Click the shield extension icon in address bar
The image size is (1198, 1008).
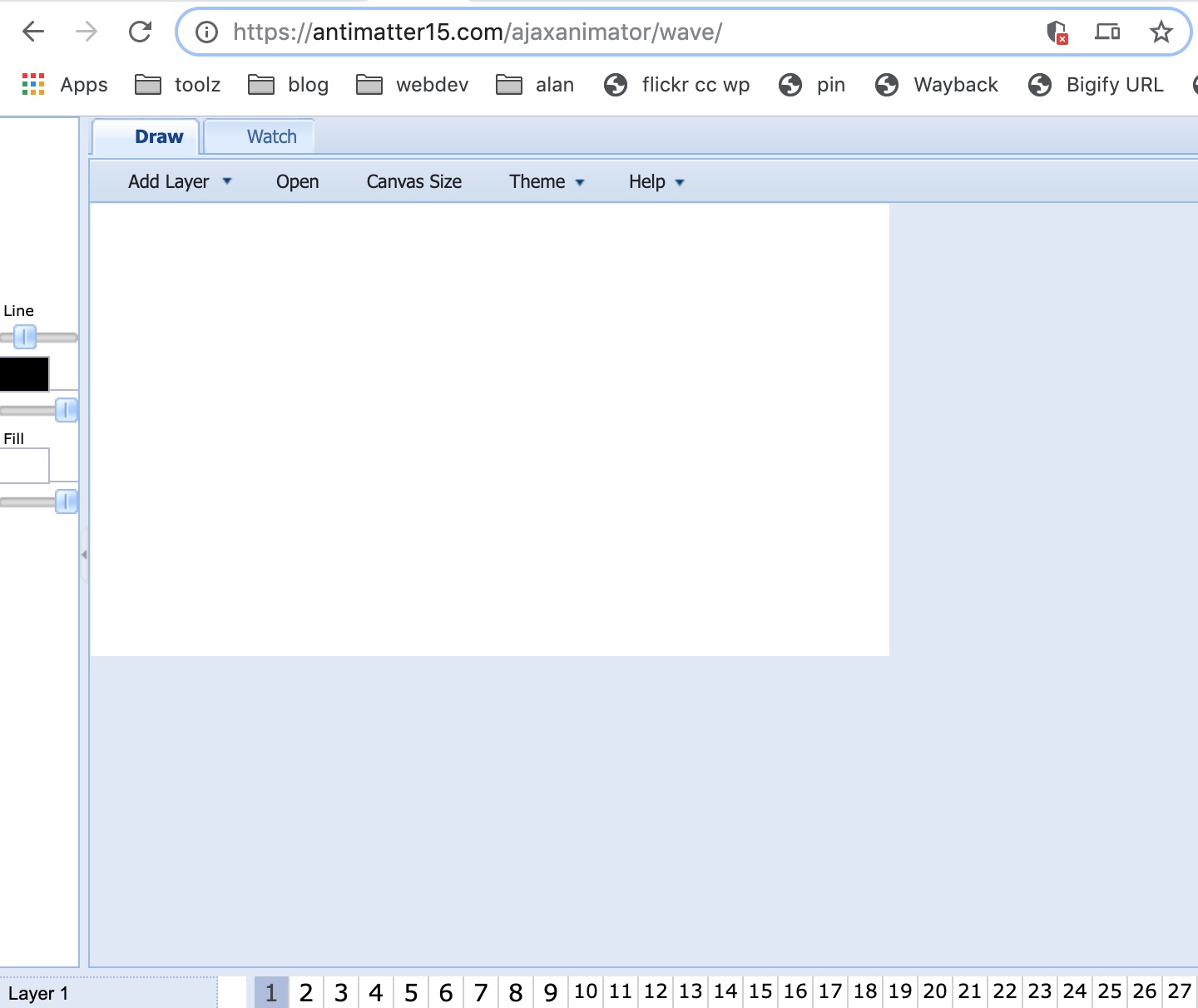pyautogui.click(x=1057, y=32)
